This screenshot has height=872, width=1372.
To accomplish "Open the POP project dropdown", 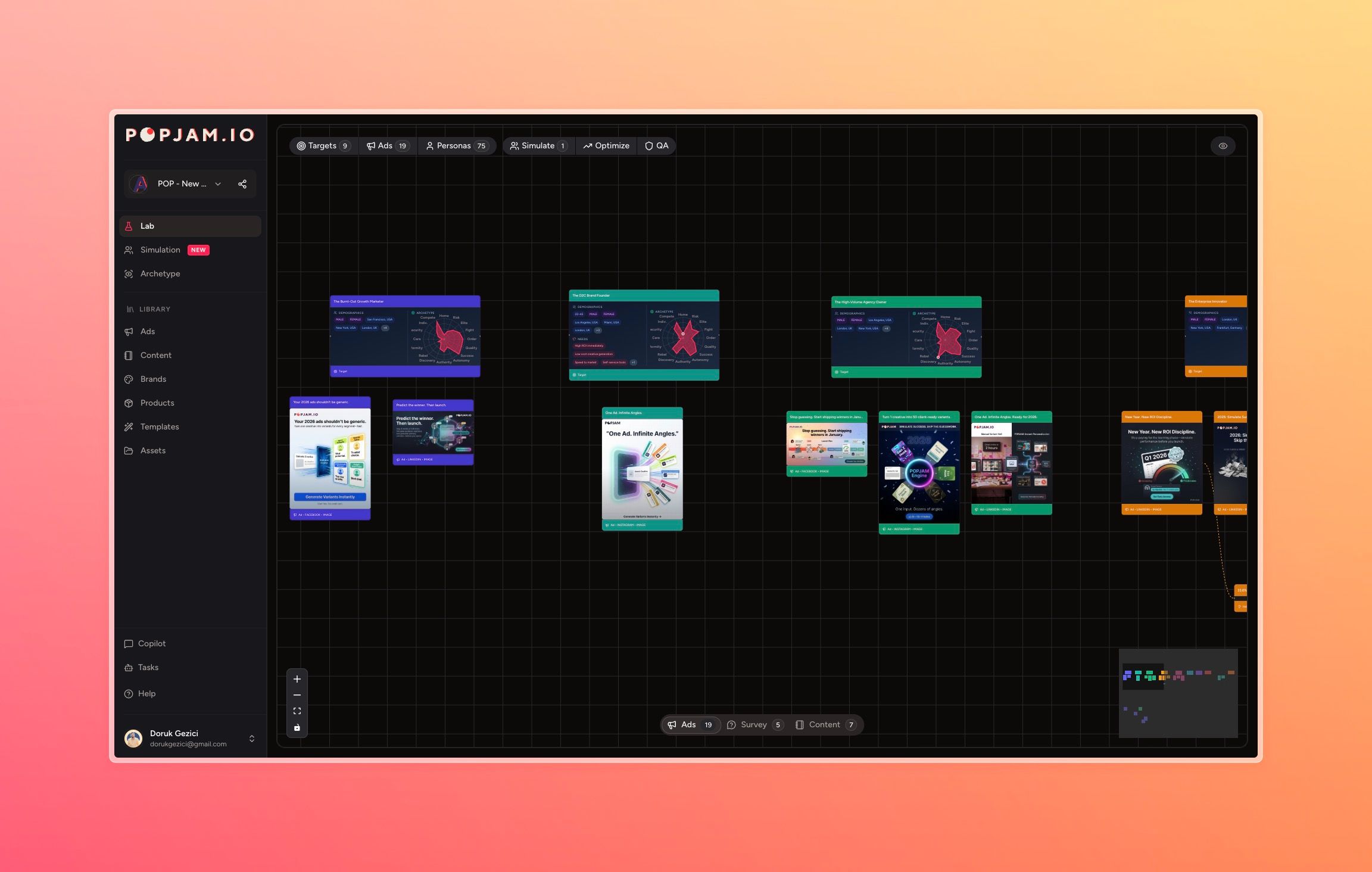I will coord(217,183).
